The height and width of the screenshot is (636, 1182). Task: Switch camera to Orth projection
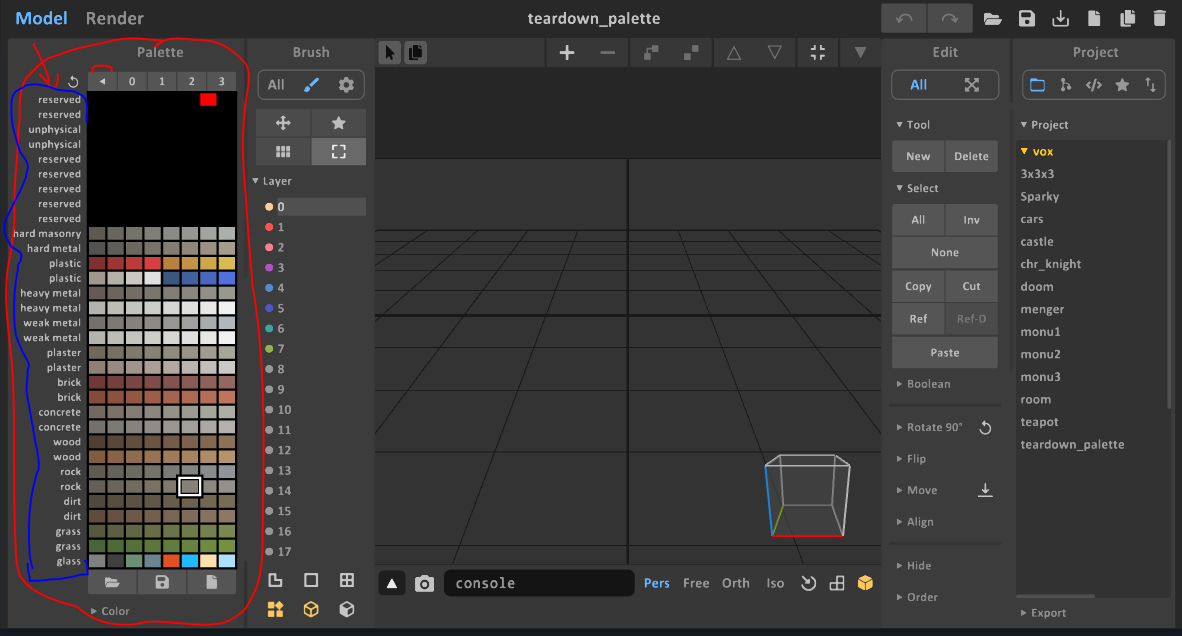[735, 583]
